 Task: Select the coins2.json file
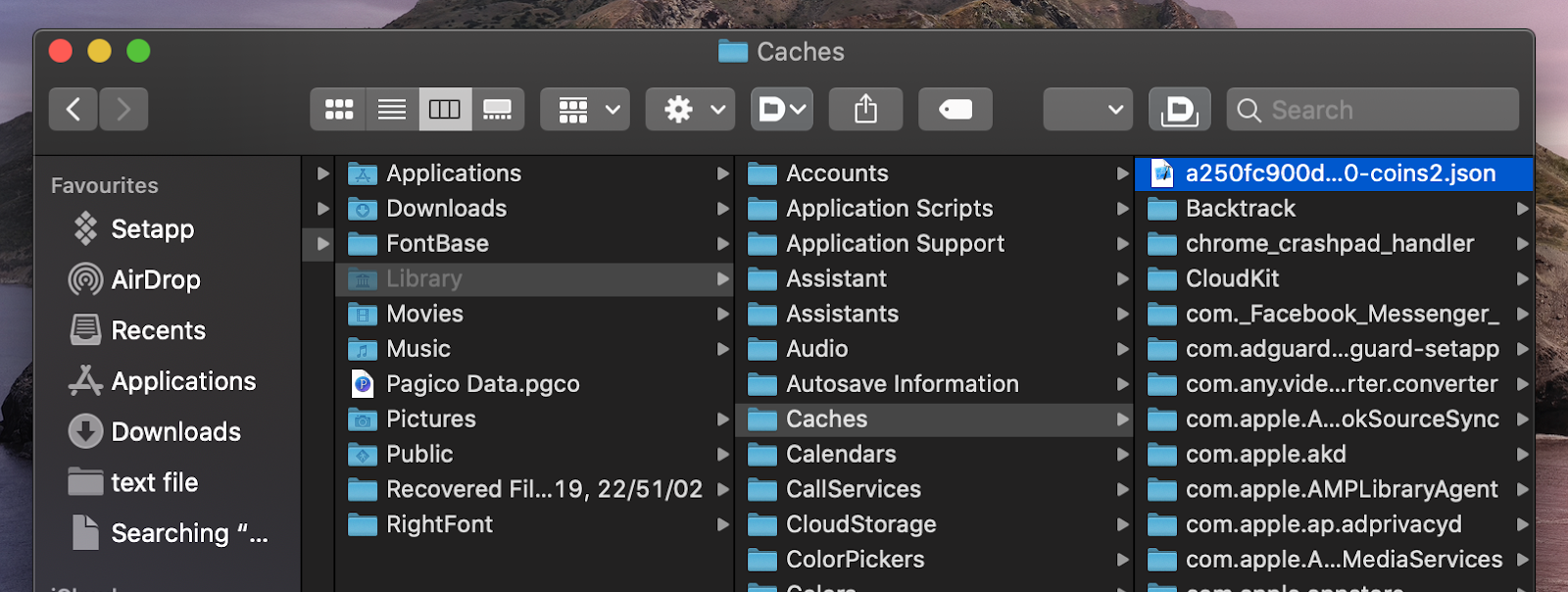point(1335,173)
